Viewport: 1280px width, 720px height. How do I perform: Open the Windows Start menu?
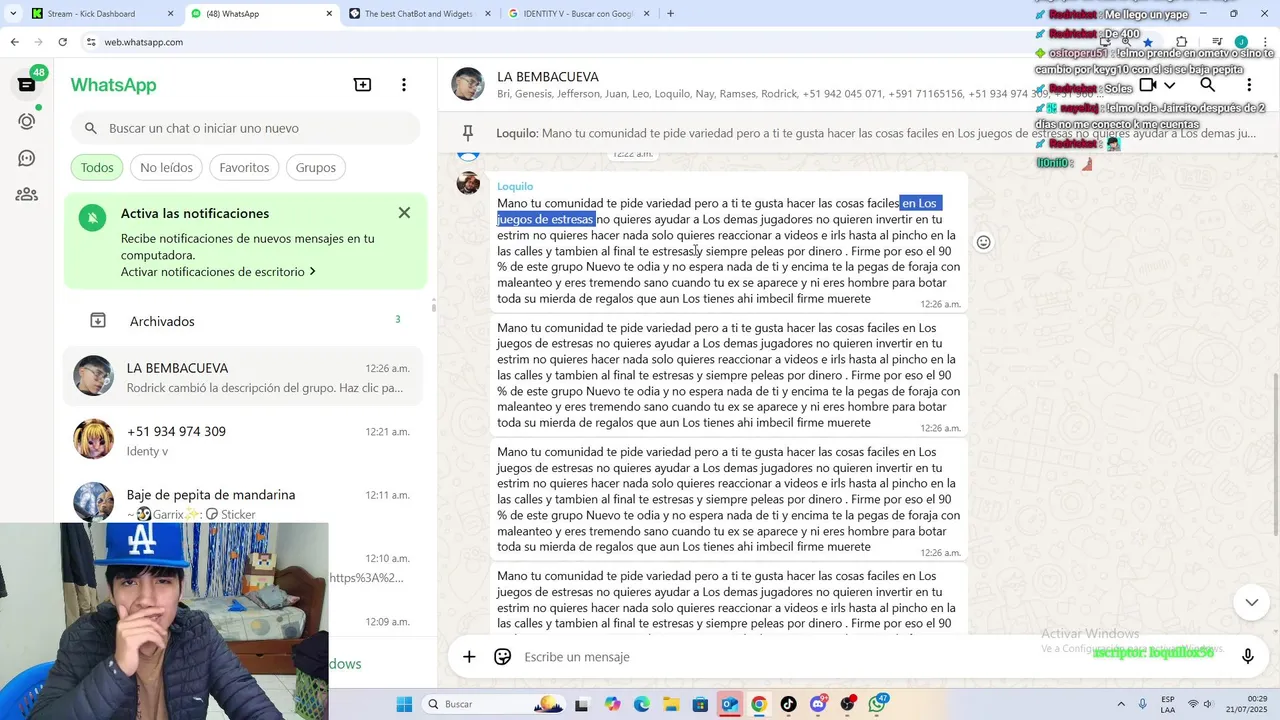tap(404, 704)
